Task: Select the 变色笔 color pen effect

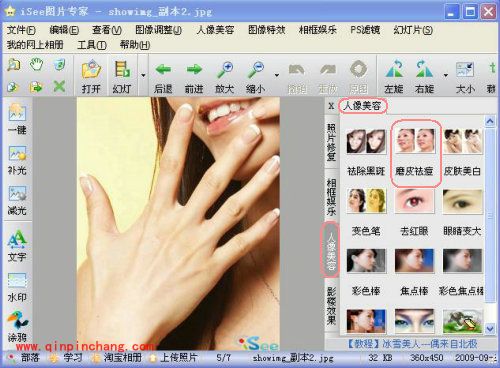Action: click(366, 212)
